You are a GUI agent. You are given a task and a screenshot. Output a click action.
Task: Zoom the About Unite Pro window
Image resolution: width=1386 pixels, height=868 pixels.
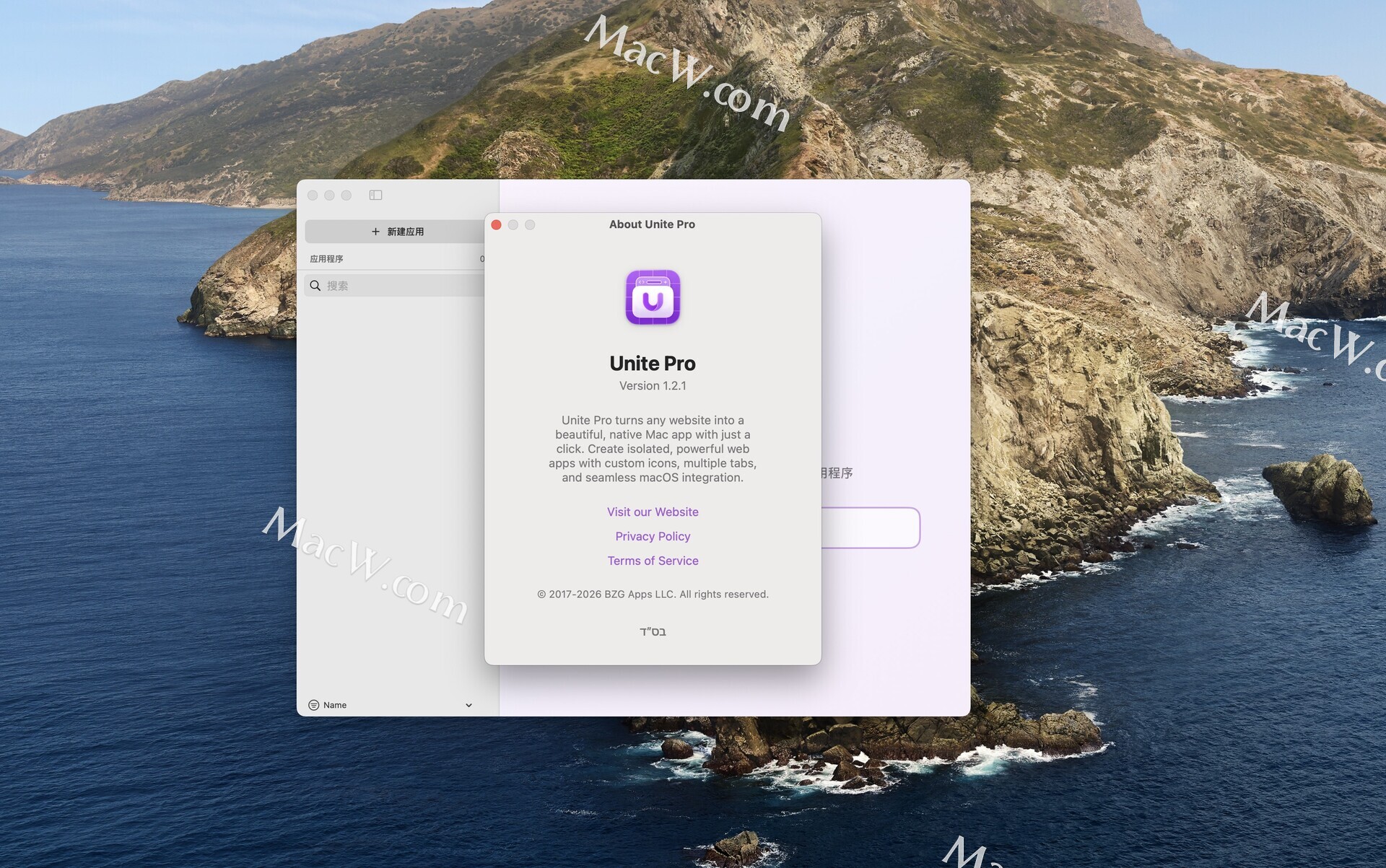point(530,225)
